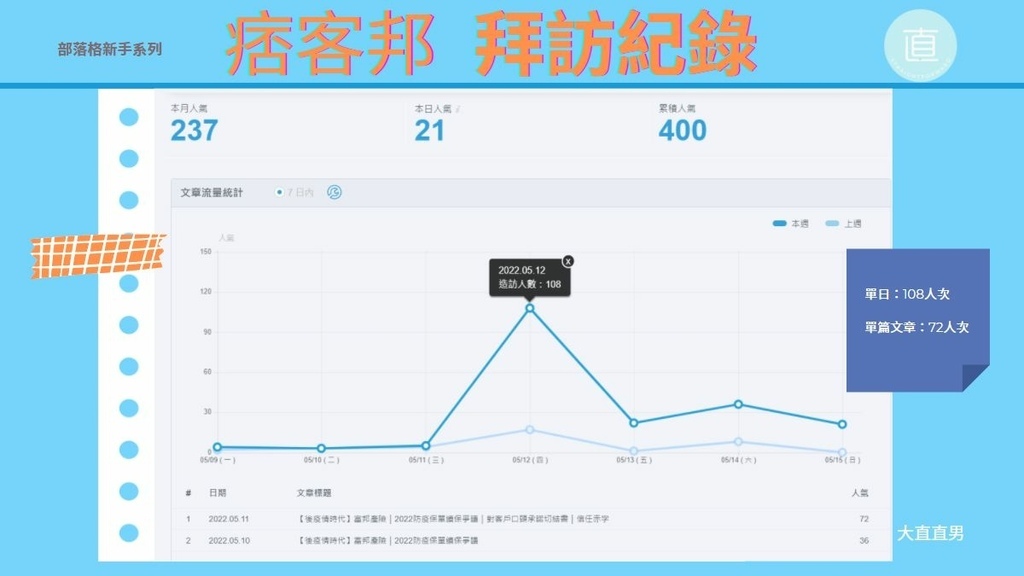The height and width of the screenshot is (576, 1024).
Task: Click the 單篇文章：72人次 note text
Action: [x=917, y=327]
